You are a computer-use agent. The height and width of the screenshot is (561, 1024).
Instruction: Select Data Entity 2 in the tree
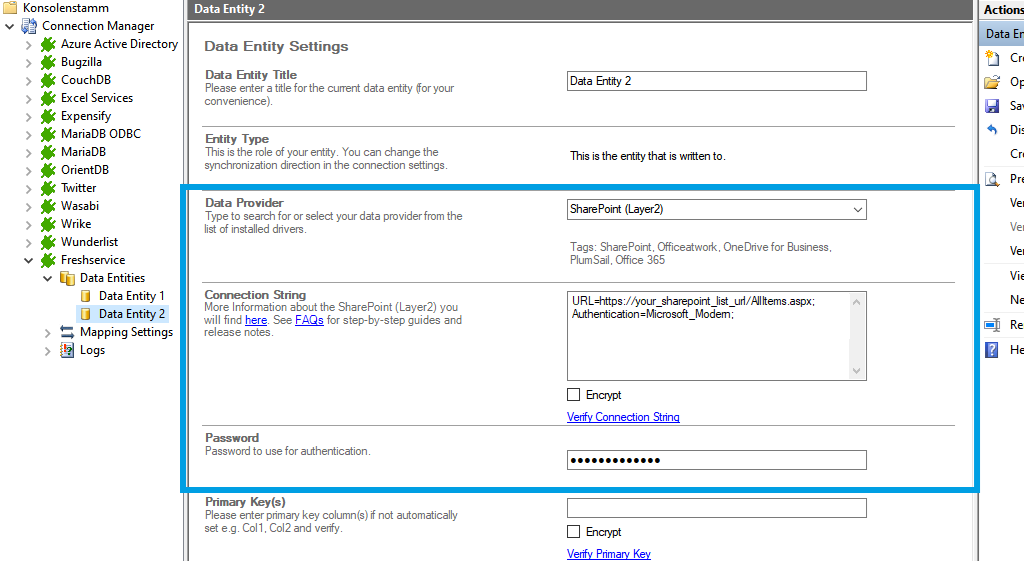pyautogui.click(x=131, y=314)
